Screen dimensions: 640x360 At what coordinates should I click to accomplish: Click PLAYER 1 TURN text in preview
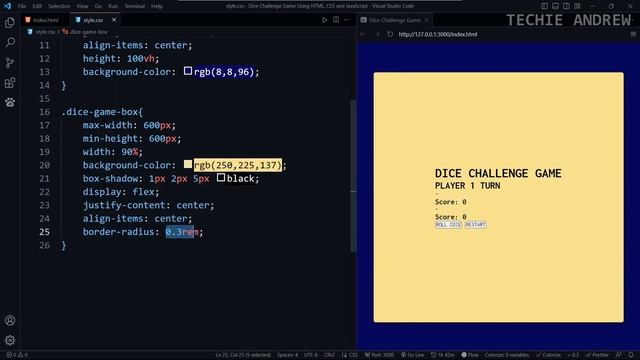tap(467, 186)
